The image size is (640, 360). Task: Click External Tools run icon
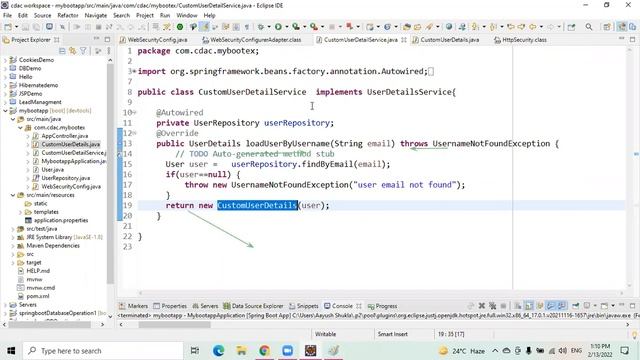[x=313, y=27]
